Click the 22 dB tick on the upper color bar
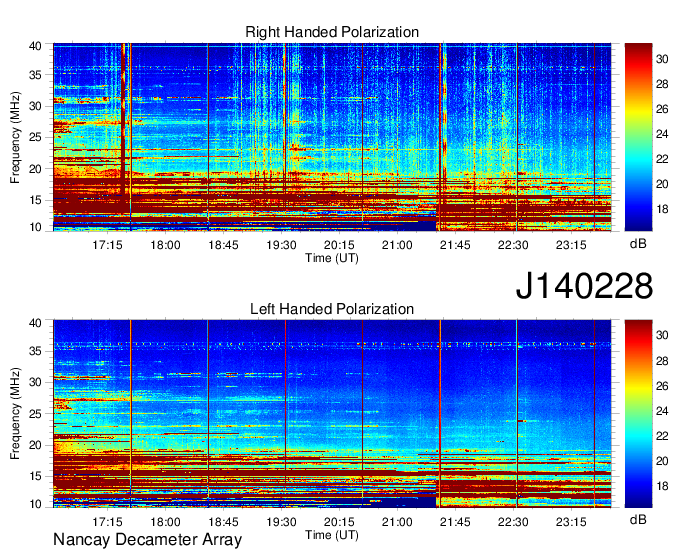This screenshot has height=552, width=680. (x=662, y=159)
